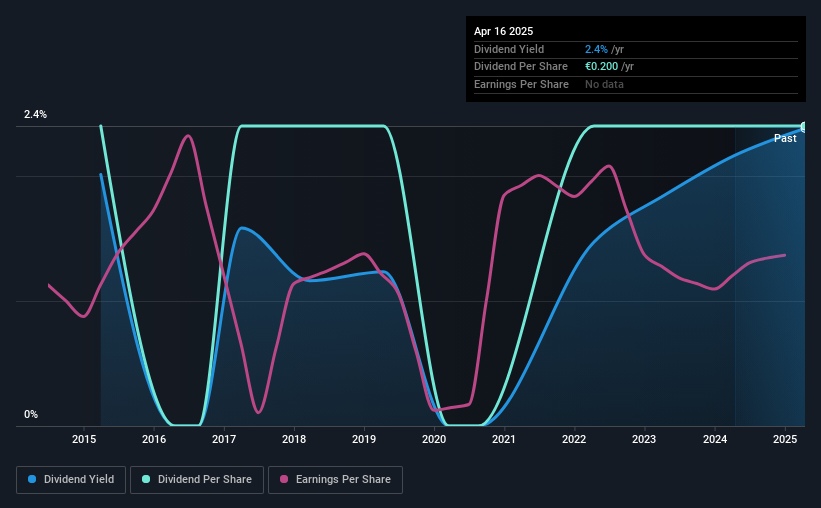This screenshot has width=821, height=508.
Task: Click the 2022 x-axis label
Action: 574,439
